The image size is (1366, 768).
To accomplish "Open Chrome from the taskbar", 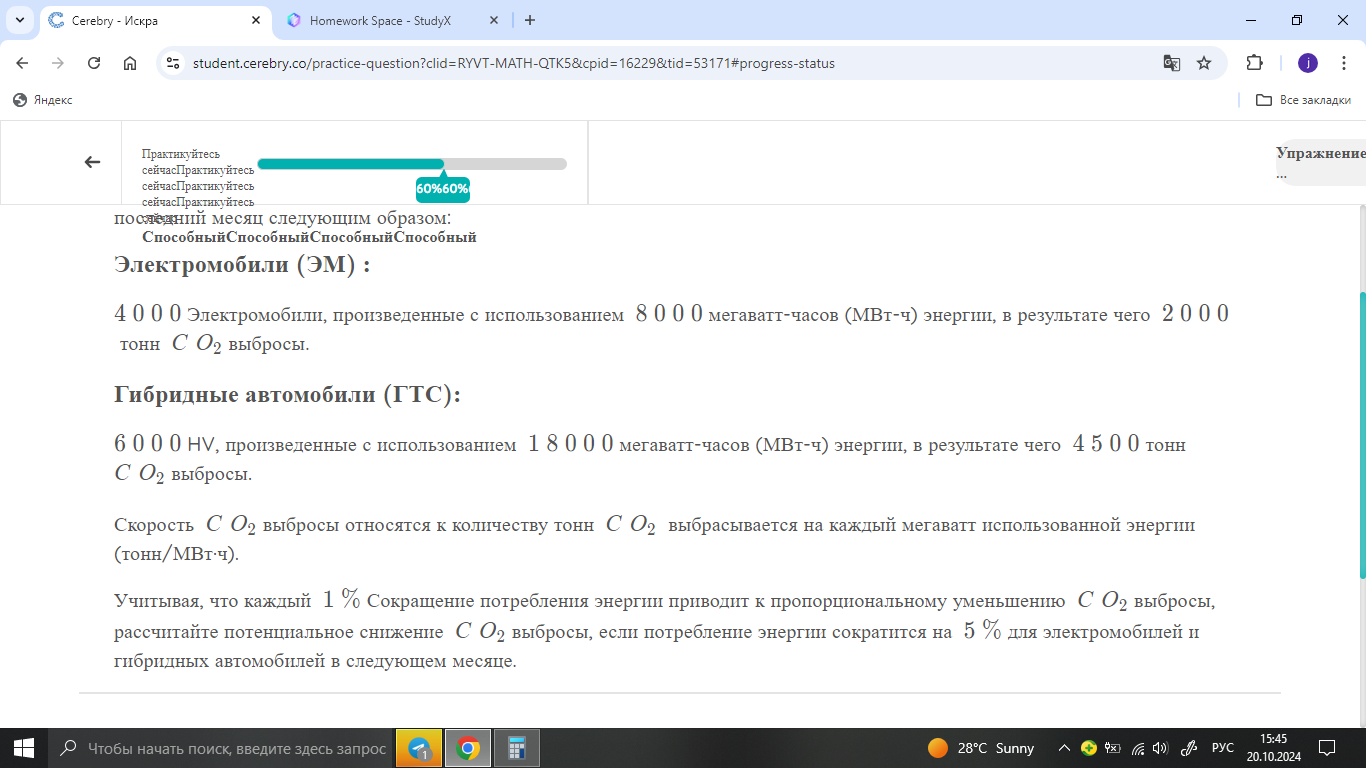I will [x=467, y=748].
